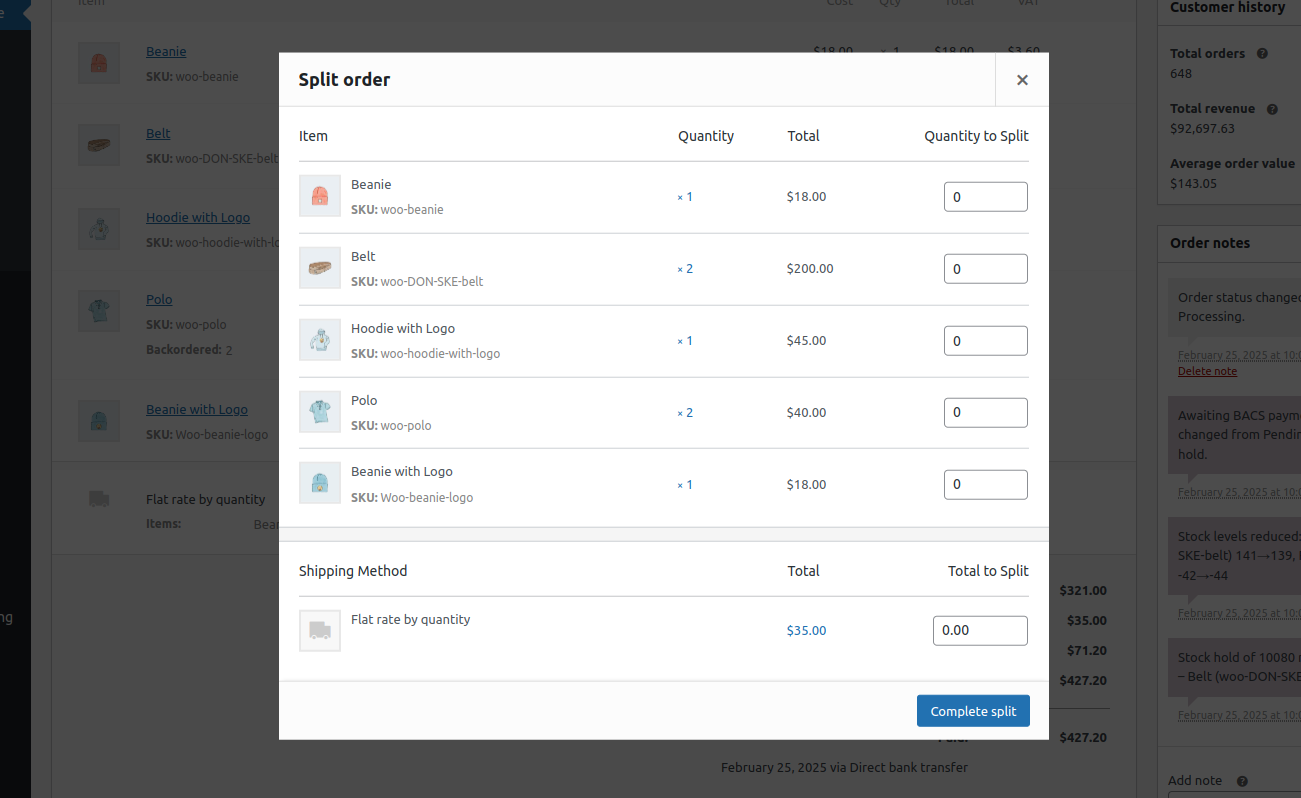
Task: Click the Belt product thumbnail in the dialog
Action: click(320, 268)
